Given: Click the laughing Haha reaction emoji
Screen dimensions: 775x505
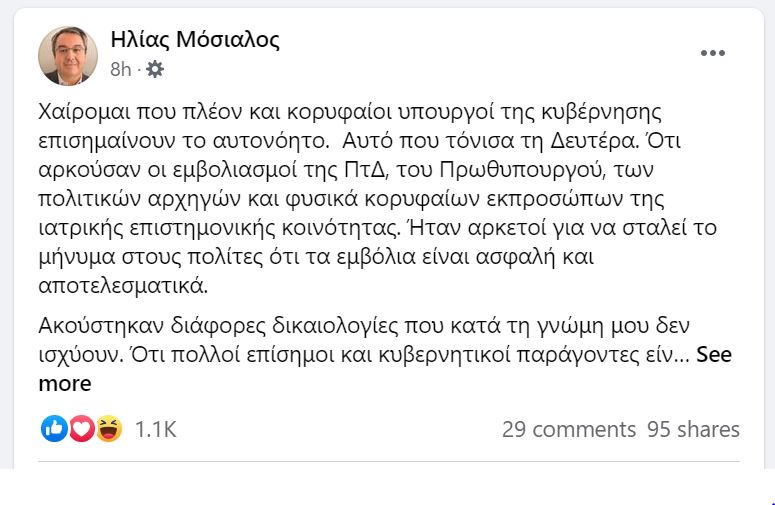Looking at the screenshot, I should click(109, 428).
